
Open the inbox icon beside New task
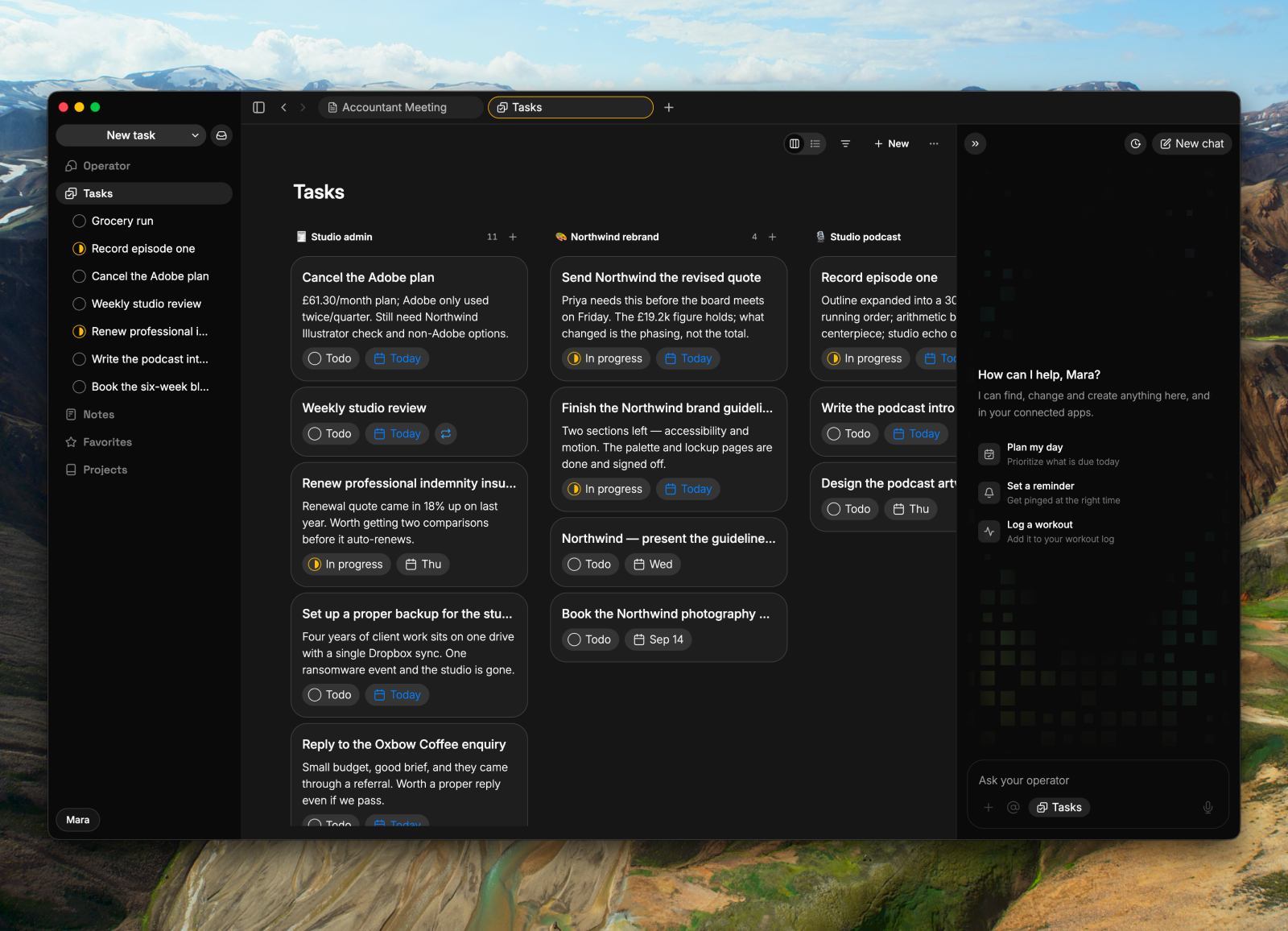[221, 135]
